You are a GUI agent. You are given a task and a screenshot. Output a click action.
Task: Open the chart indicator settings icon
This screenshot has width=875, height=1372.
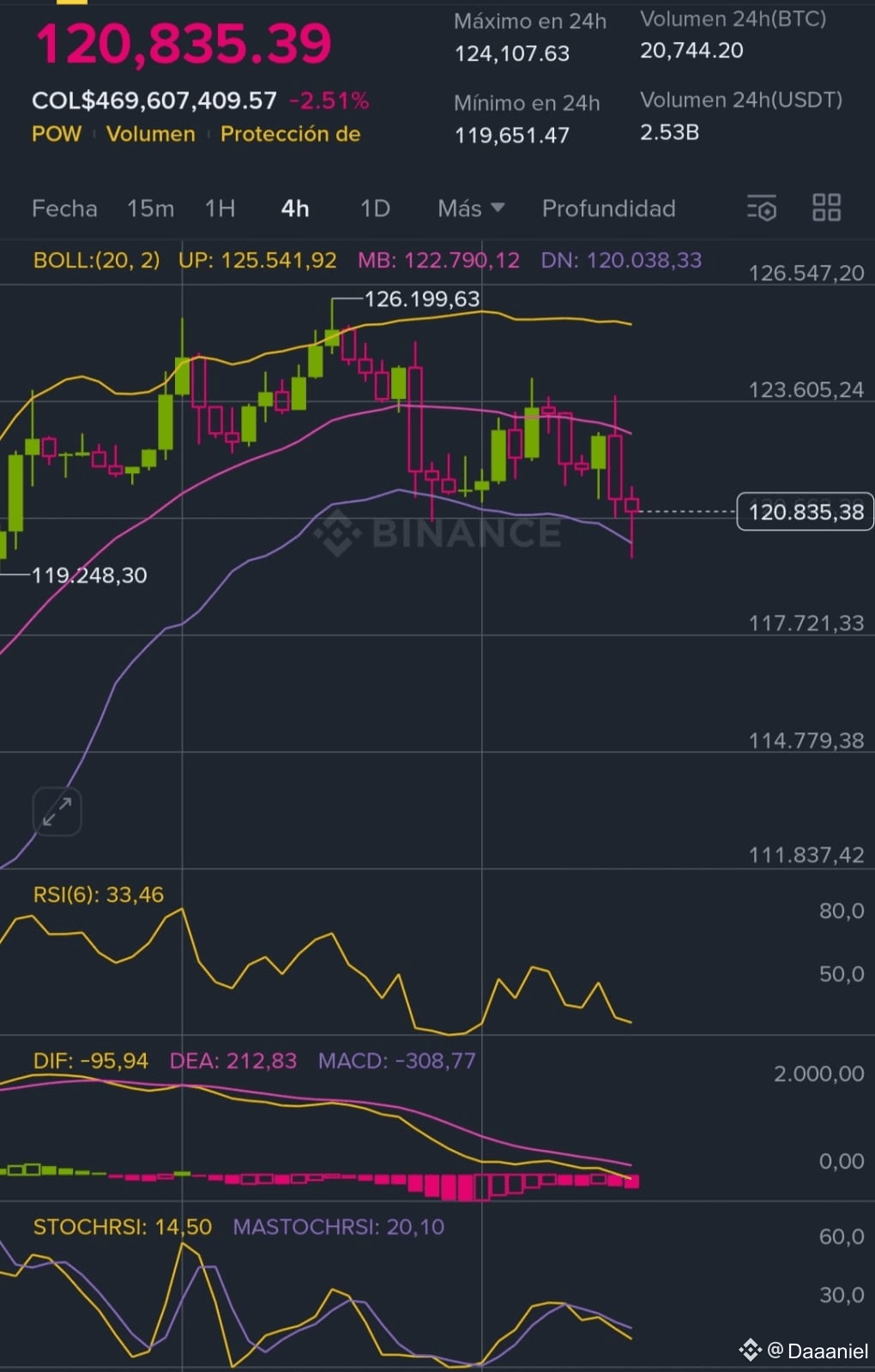[x=761, y=208]
